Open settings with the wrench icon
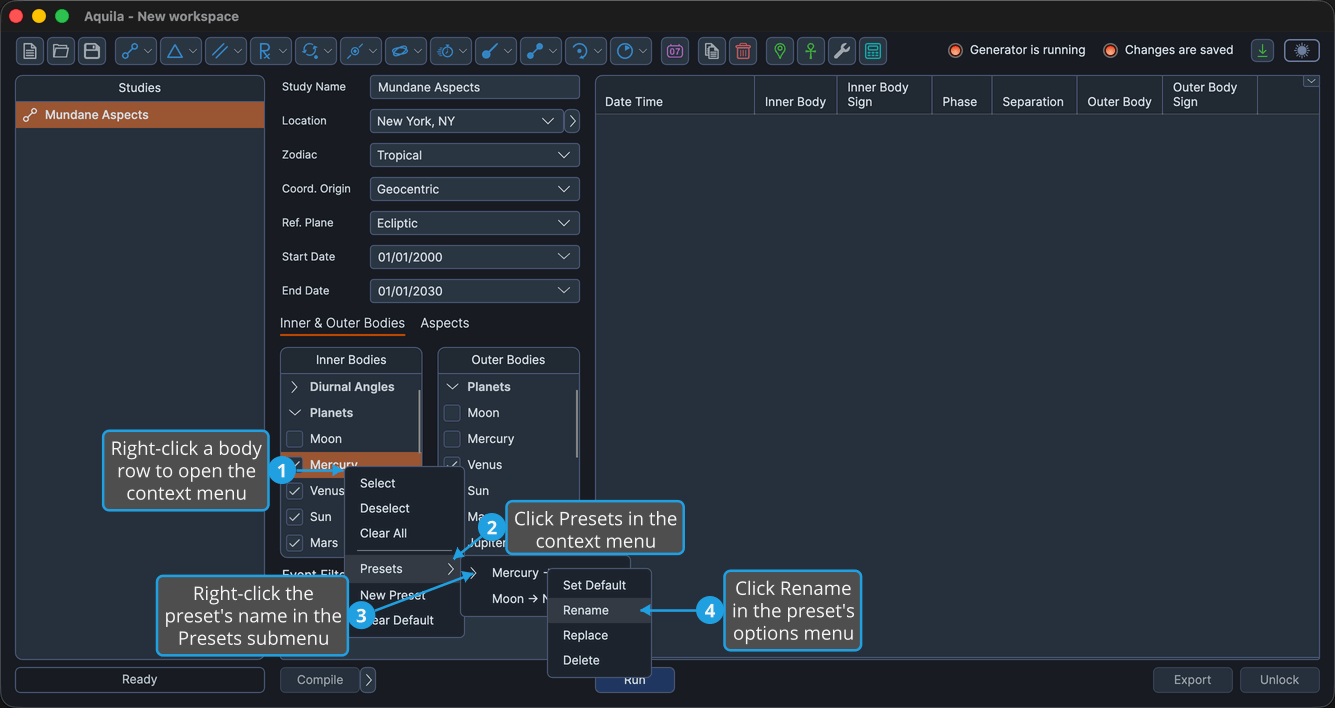The width and height of the screenshot is (1335, 708). click(x=842, y=51)
